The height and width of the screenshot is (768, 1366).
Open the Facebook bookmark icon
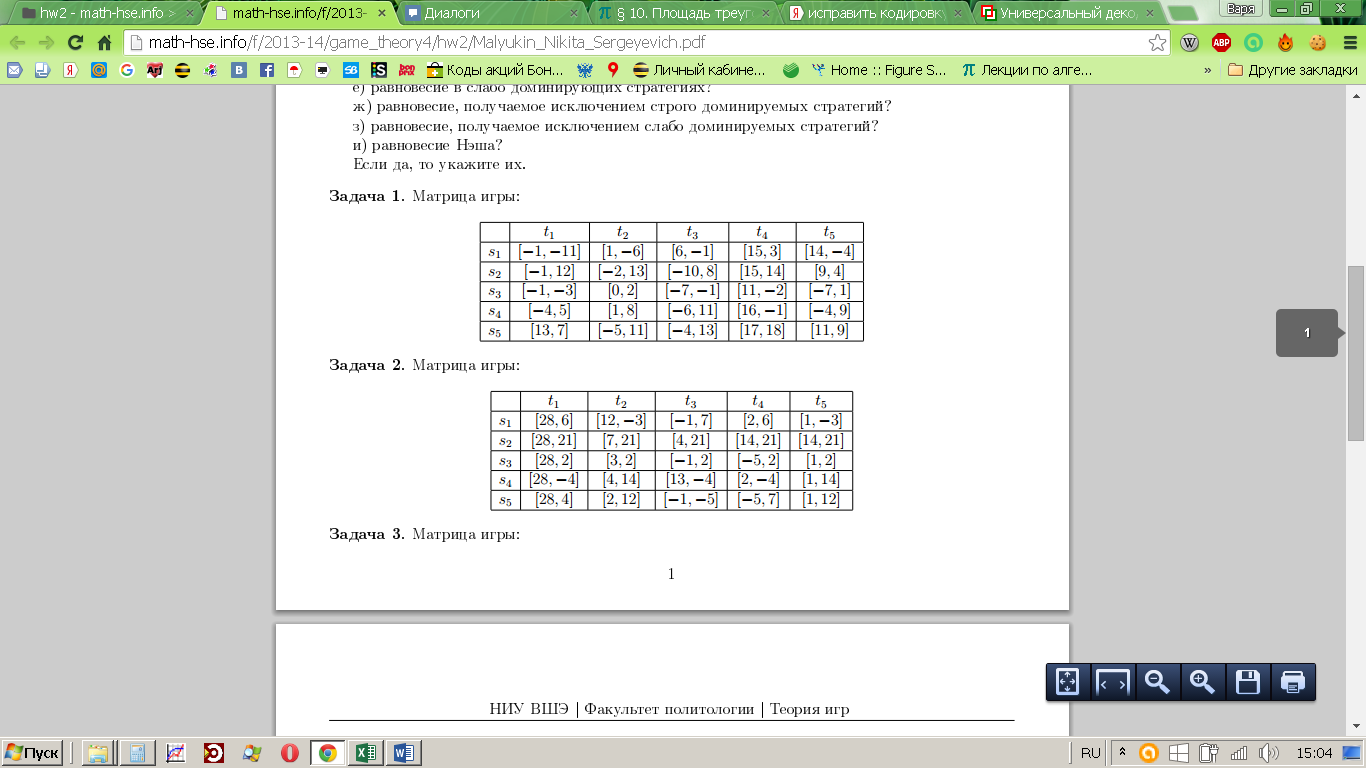(x=267, y=70)
